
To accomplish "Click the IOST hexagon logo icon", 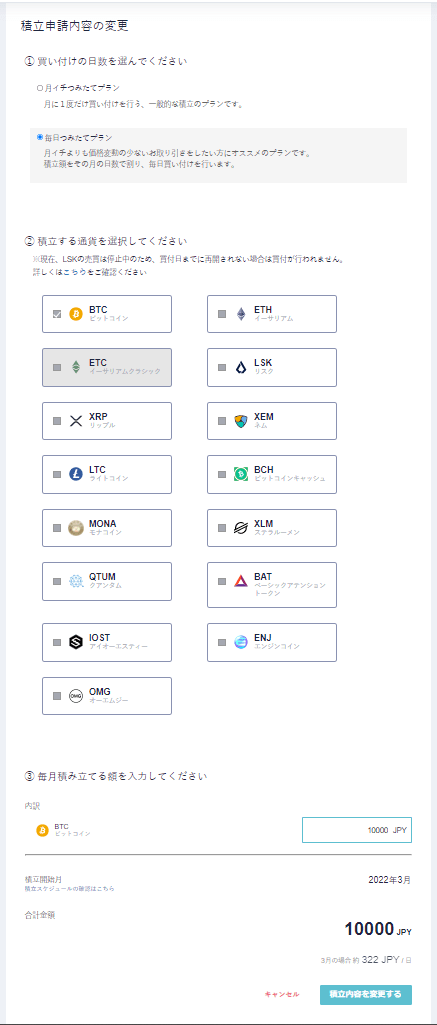I will coord(76,642).
